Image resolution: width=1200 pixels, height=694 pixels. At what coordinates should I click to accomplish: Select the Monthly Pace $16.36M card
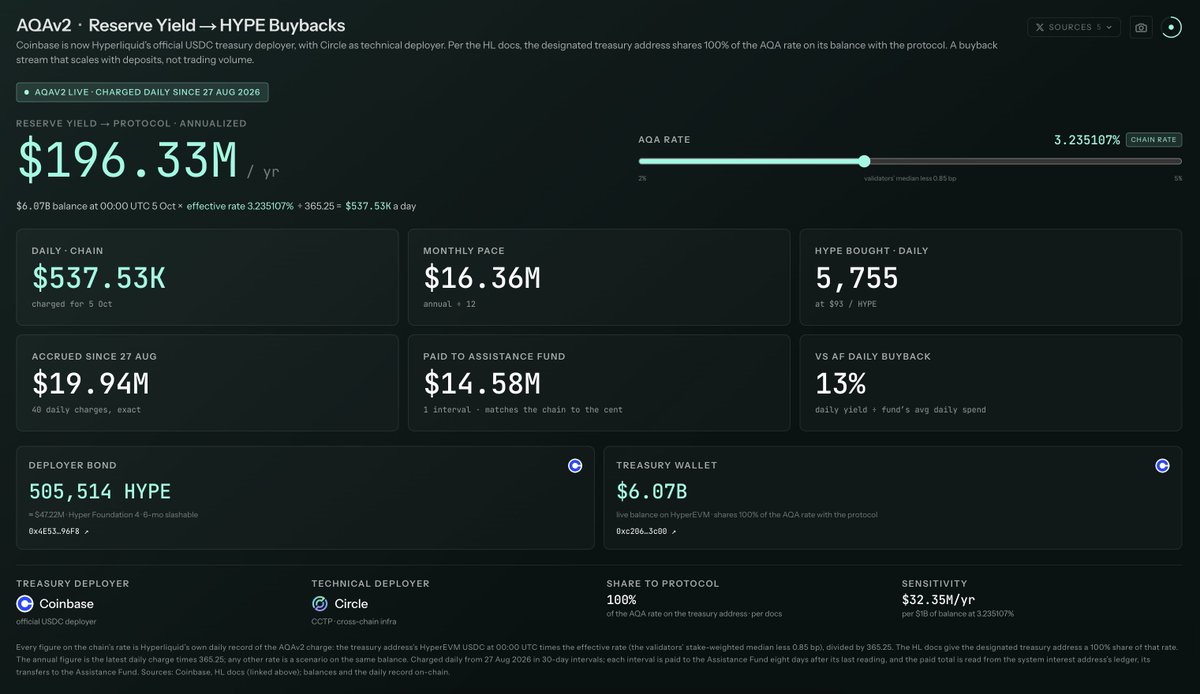[599, 277]
